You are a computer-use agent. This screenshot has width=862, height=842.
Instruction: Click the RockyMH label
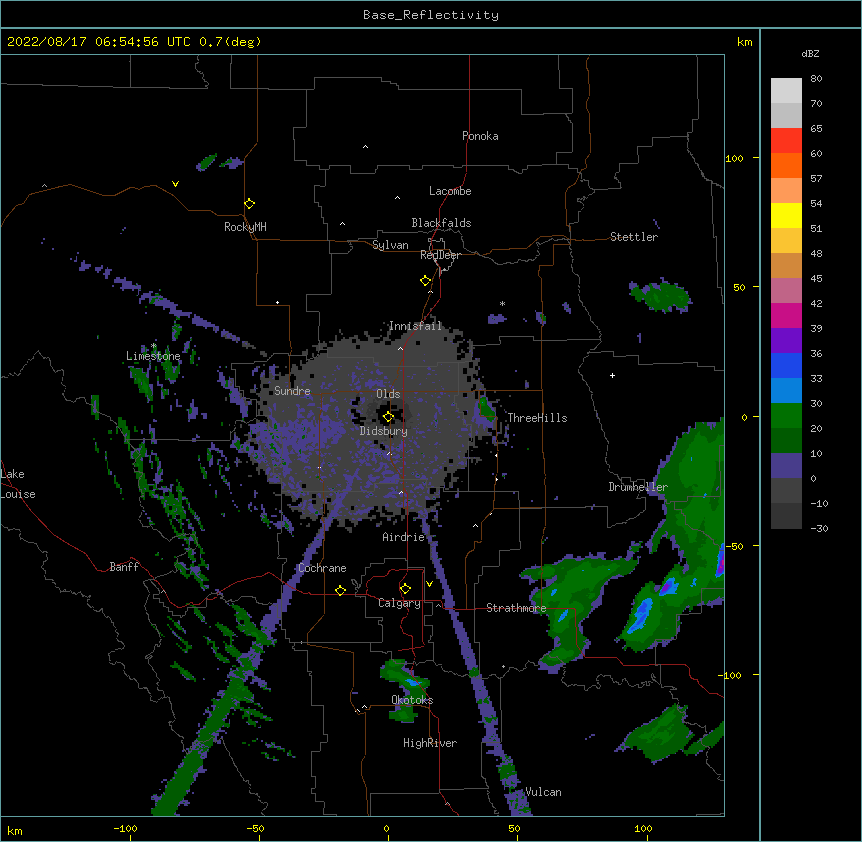click(245, 227)
